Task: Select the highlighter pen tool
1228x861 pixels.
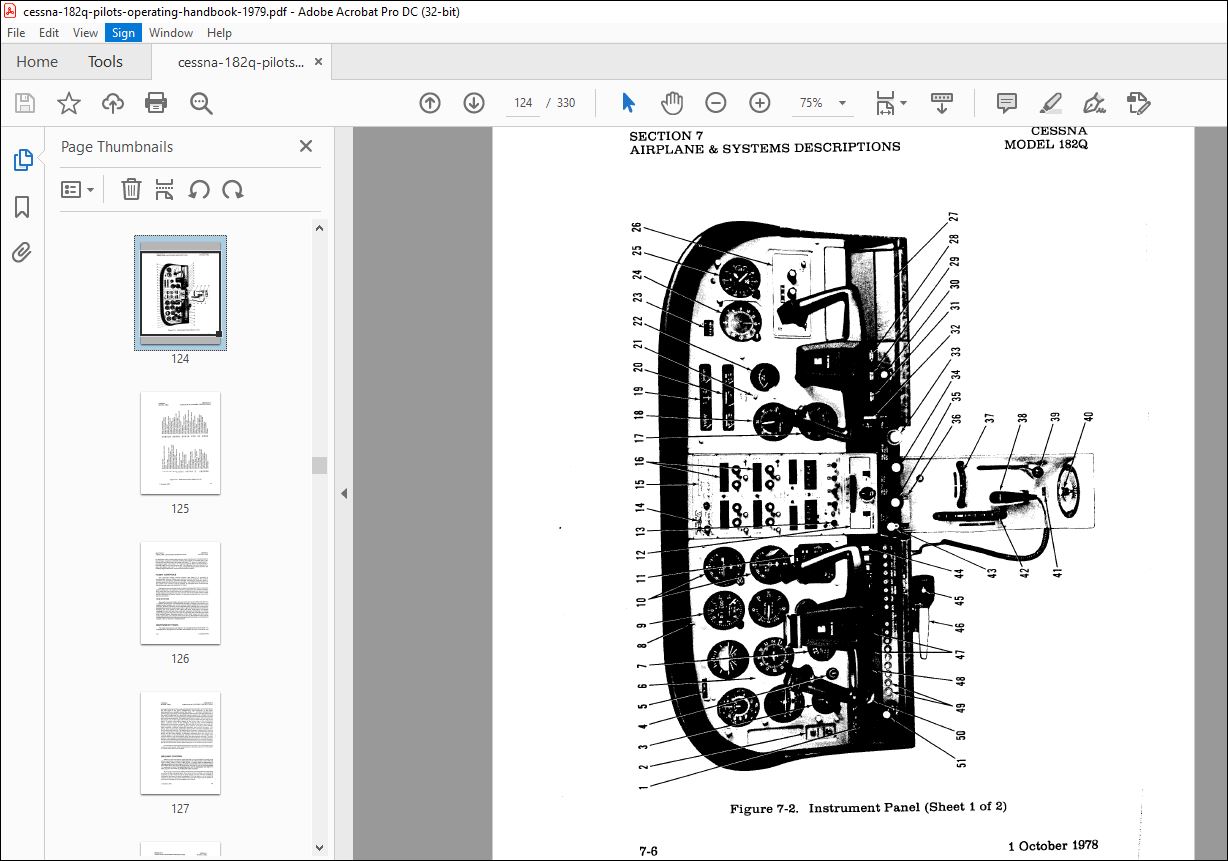Action: coord(1051,103)
